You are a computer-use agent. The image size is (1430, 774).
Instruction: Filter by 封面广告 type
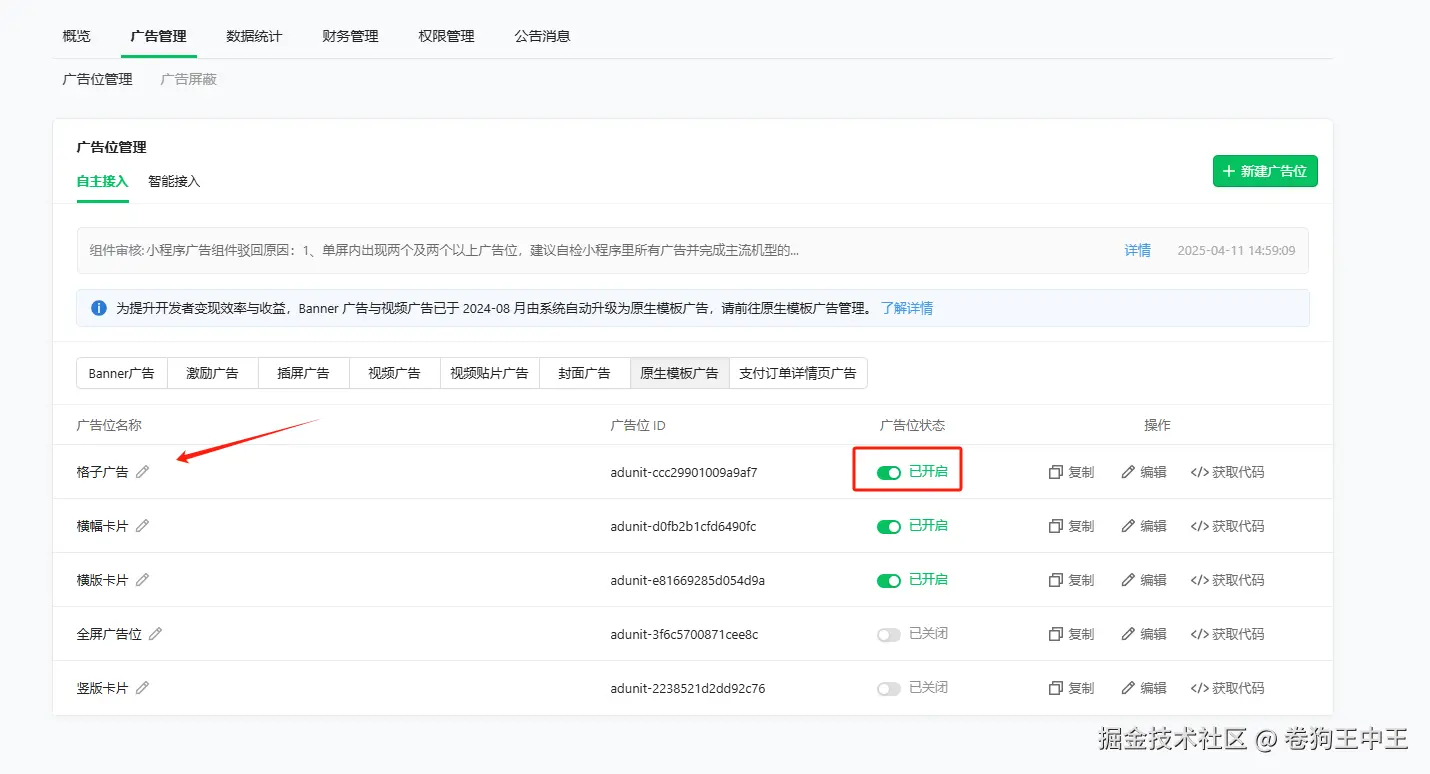pos(584,373)
